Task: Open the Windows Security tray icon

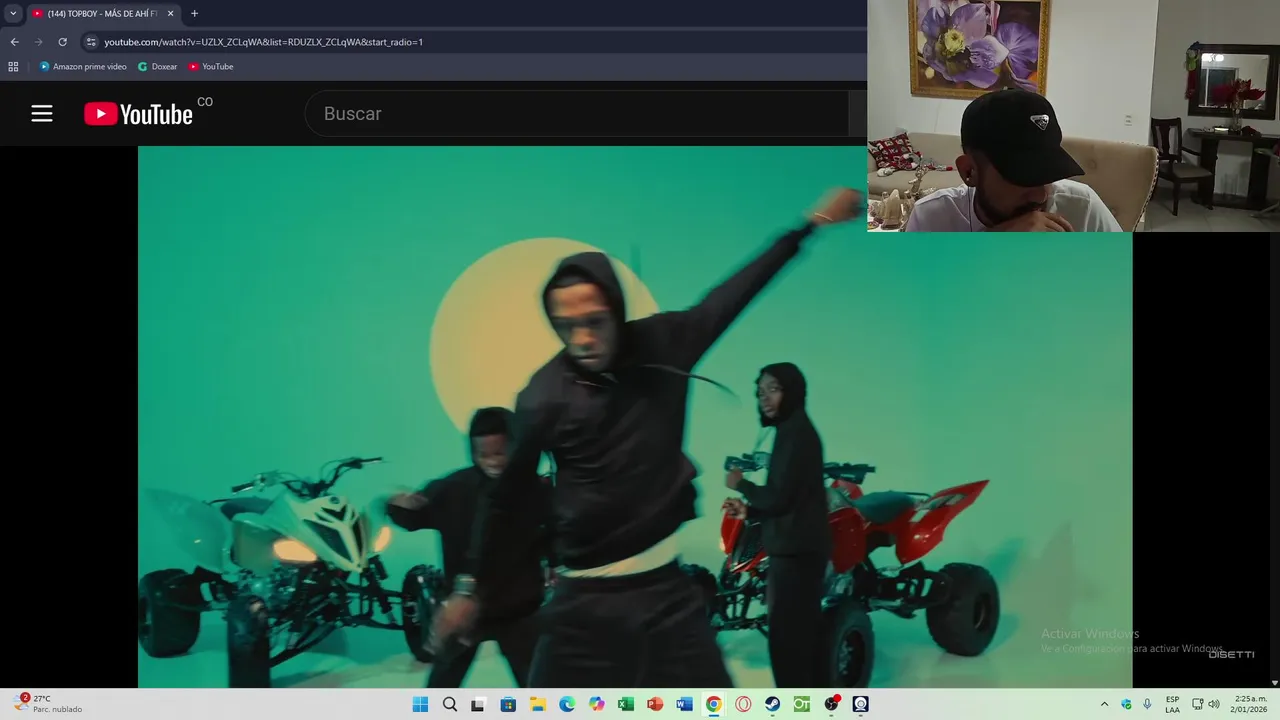Action: click(x=1126, y=704)
